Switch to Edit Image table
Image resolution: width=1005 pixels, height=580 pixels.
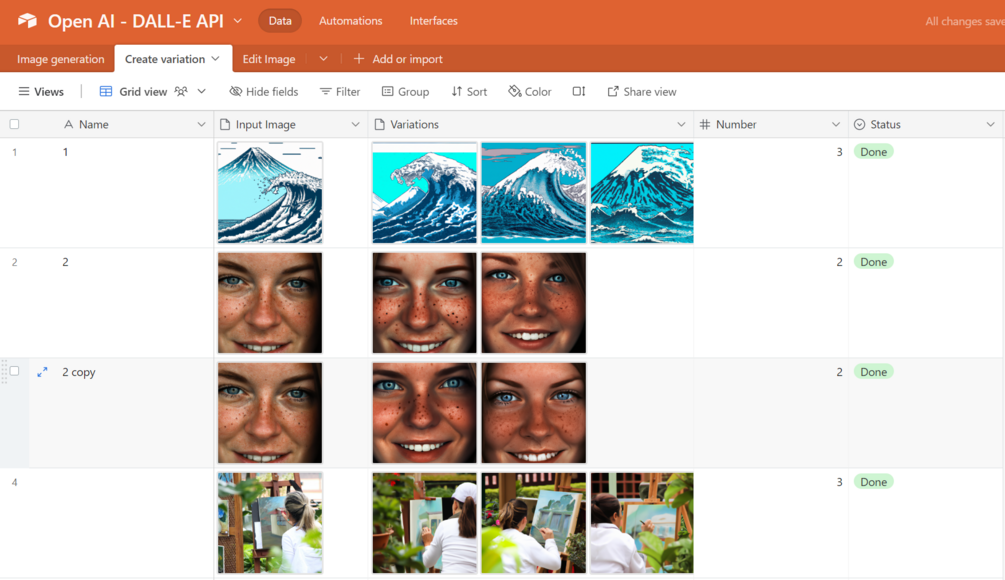(269, 59)
